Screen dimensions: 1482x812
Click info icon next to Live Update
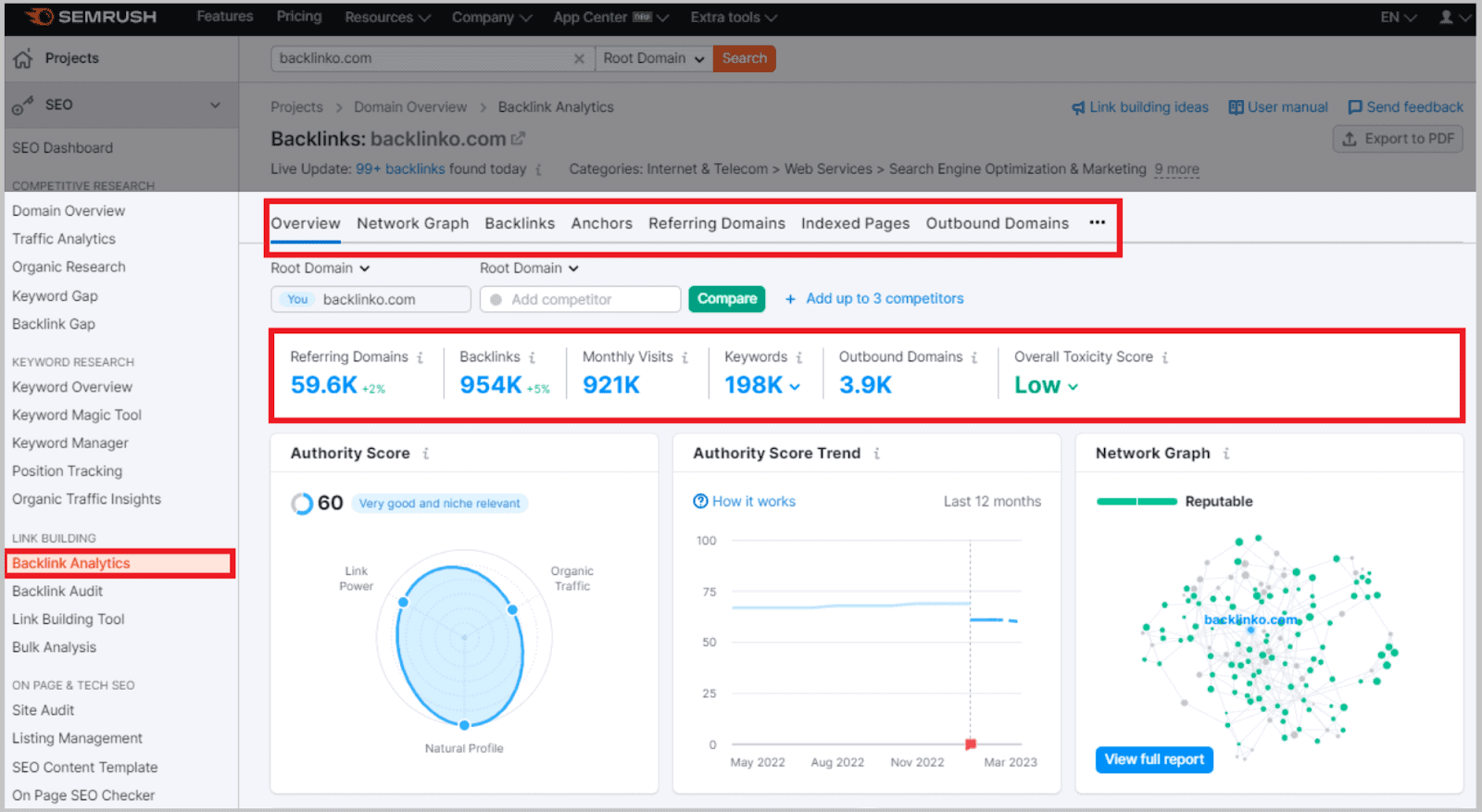click(538, 169)
